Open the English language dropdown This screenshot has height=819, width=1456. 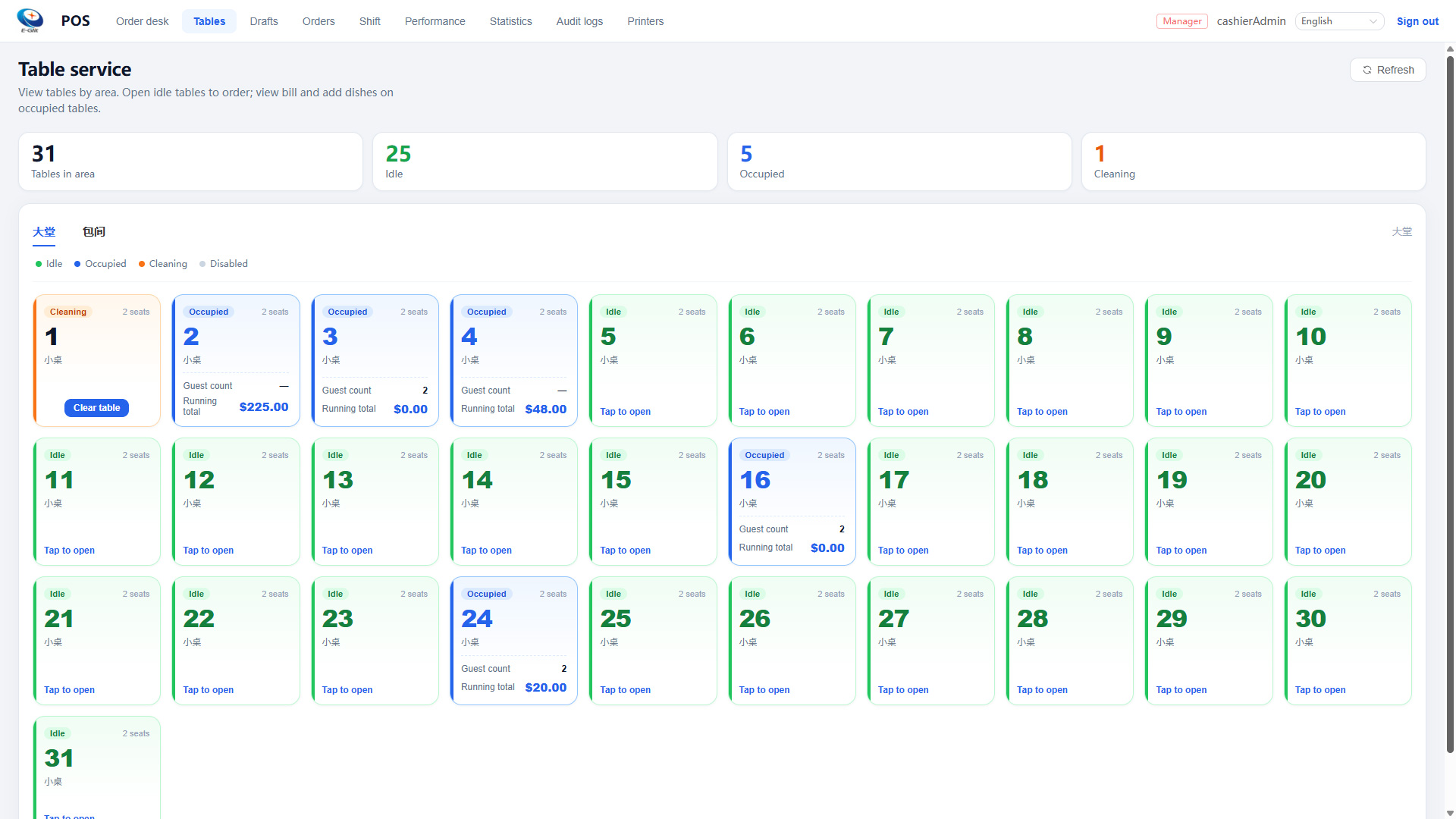point(1339,21)
